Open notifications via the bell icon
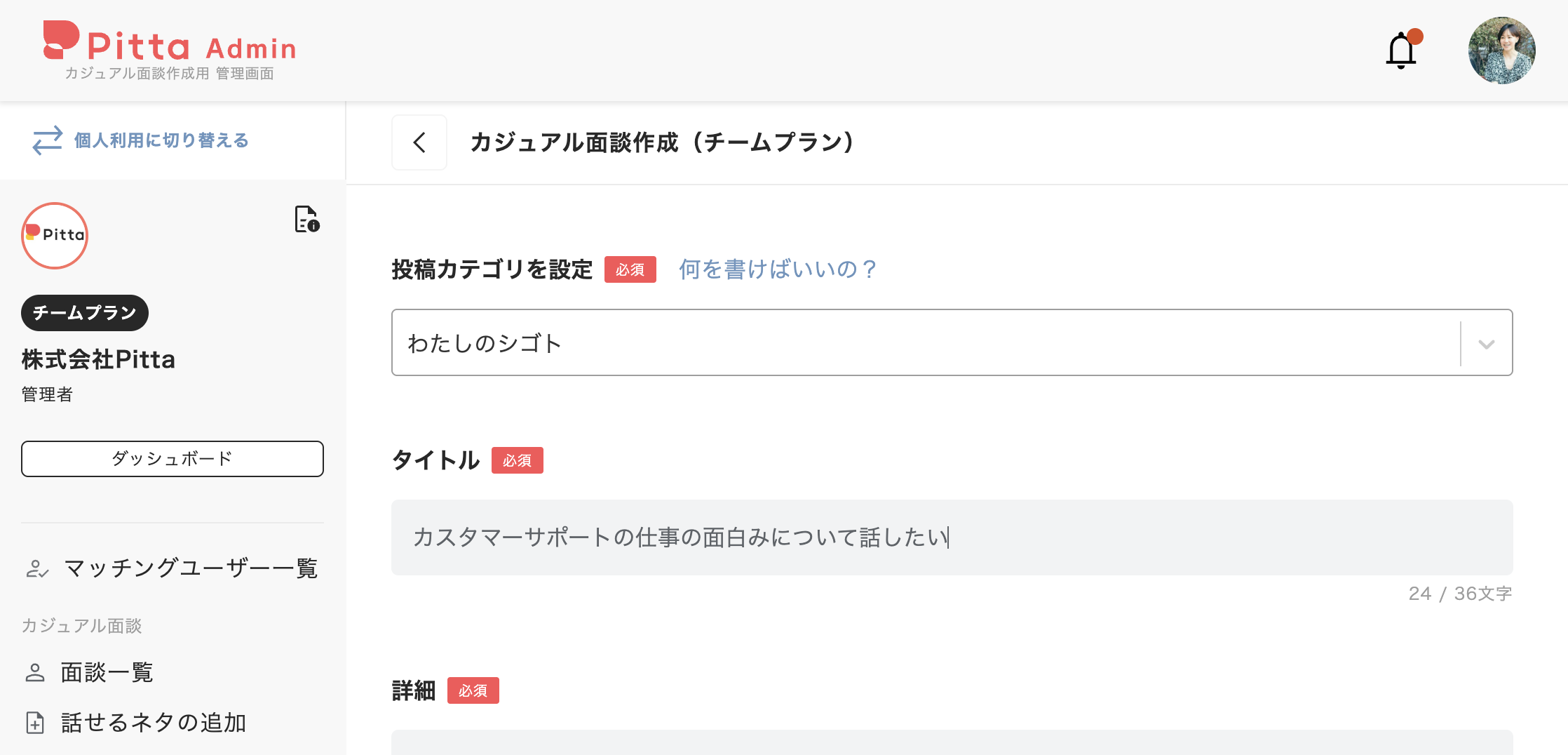1568x755 pixels. (1402, 49)
